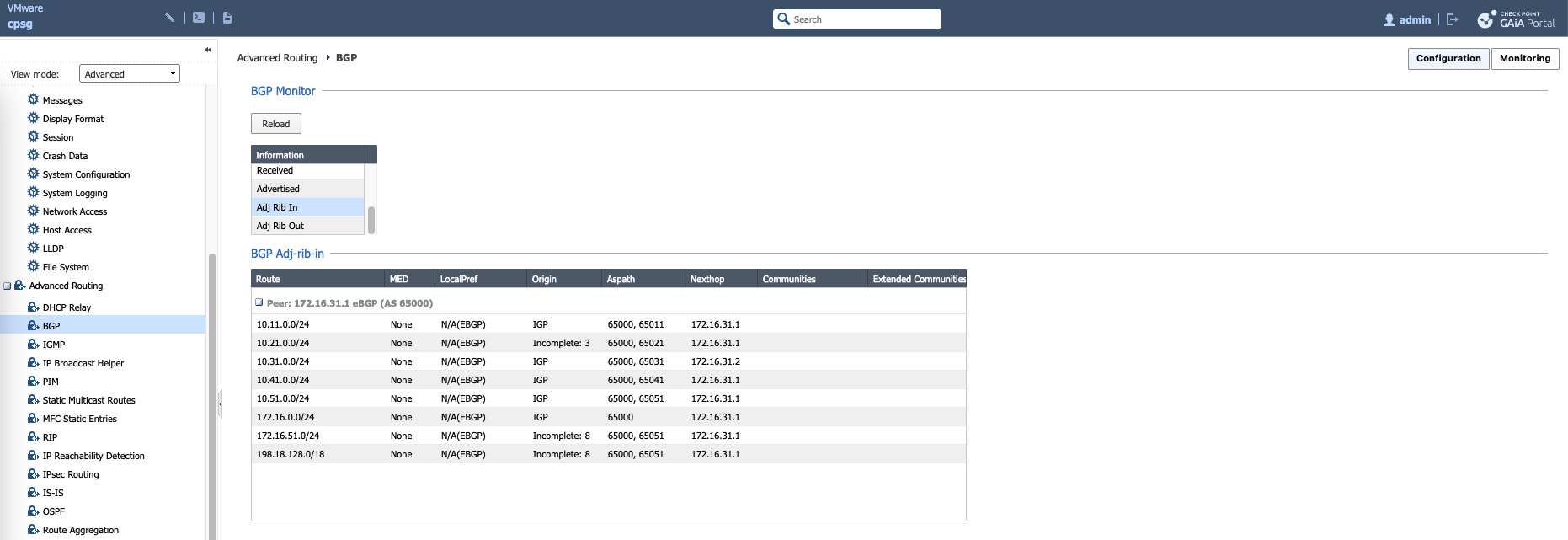The width and height of the screenshot is (1568, 540).
Task: Open IPsec Routing in the navigation tree
Action: [x=71, y=474]
